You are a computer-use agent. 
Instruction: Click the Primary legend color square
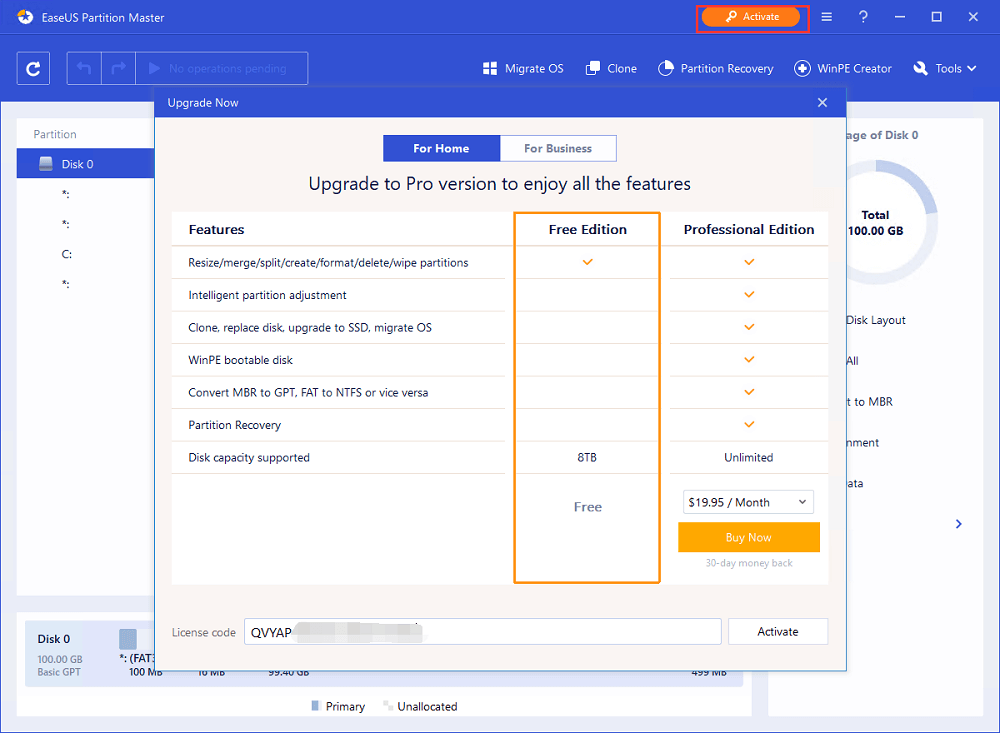pos(315,706)
